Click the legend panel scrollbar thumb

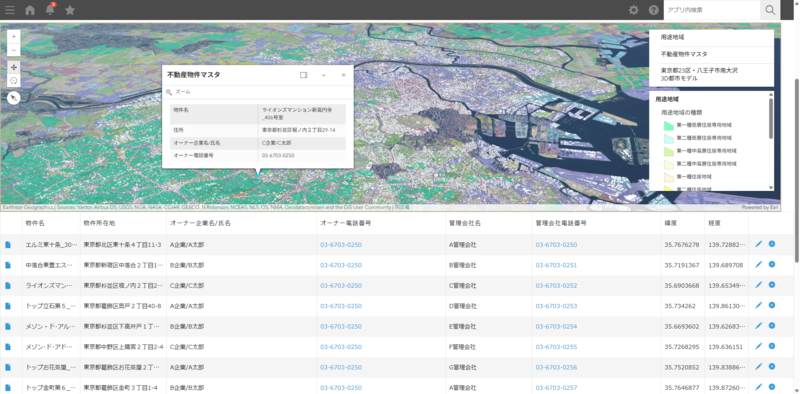[770, 118]
